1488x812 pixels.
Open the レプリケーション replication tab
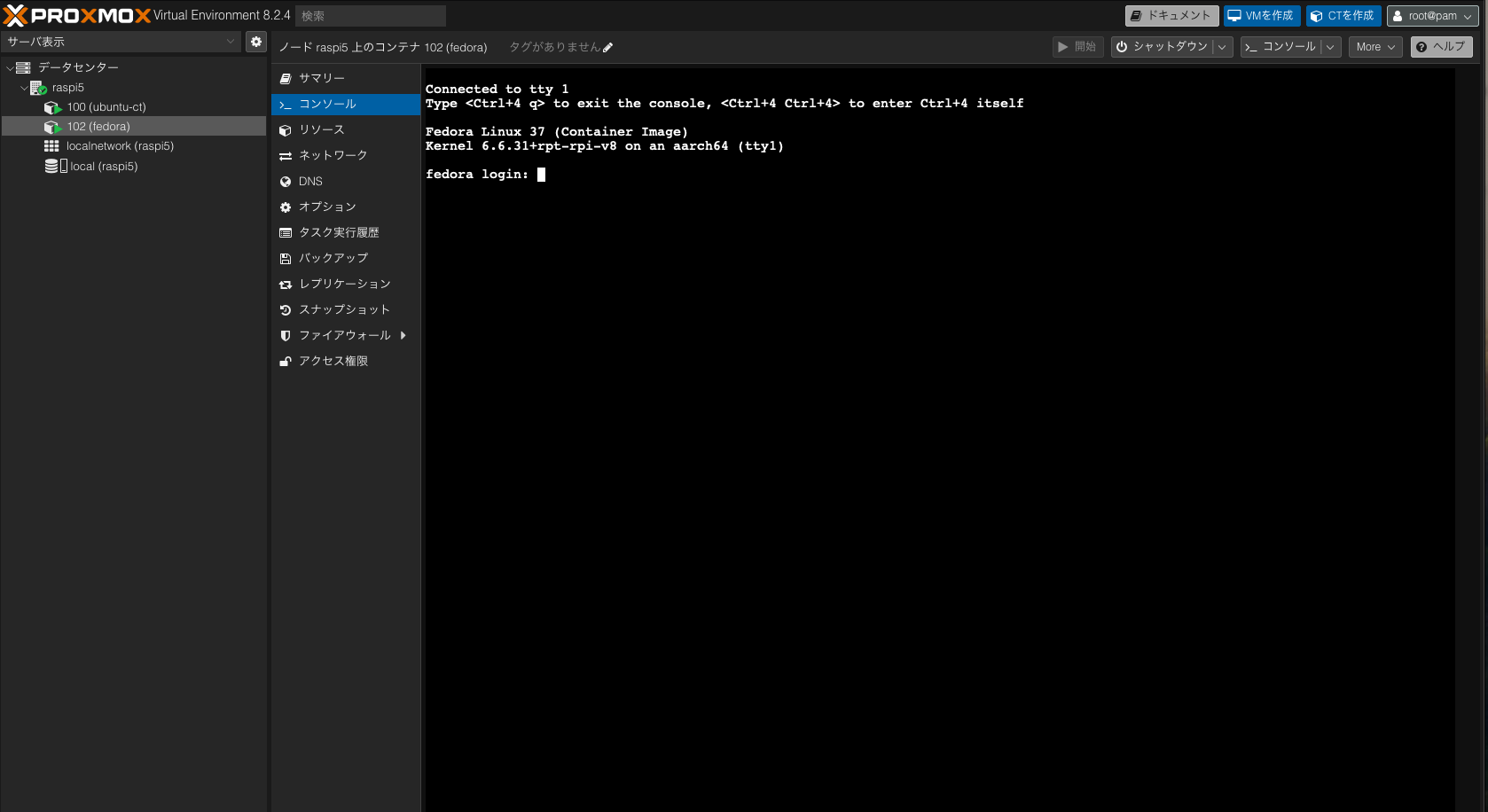pyautogui.click(x=346, y=285)
